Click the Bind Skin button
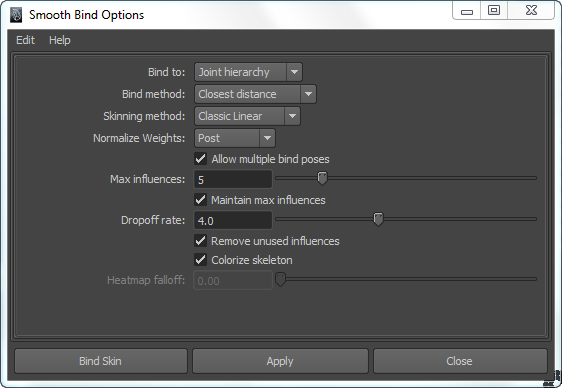Viewport: 562px width, 388px height. pyautogui.click(x=101, y=361)
